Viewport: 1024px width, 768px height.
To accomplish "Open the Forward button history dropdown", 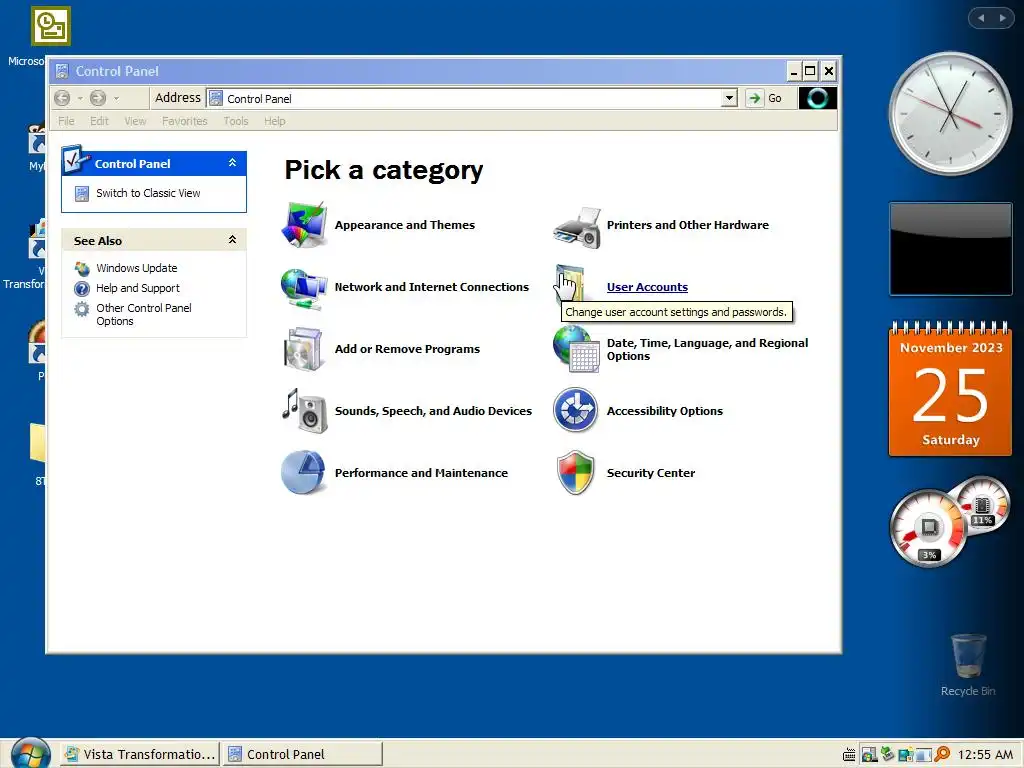I will pyautogui.click(x=116, y=98).
